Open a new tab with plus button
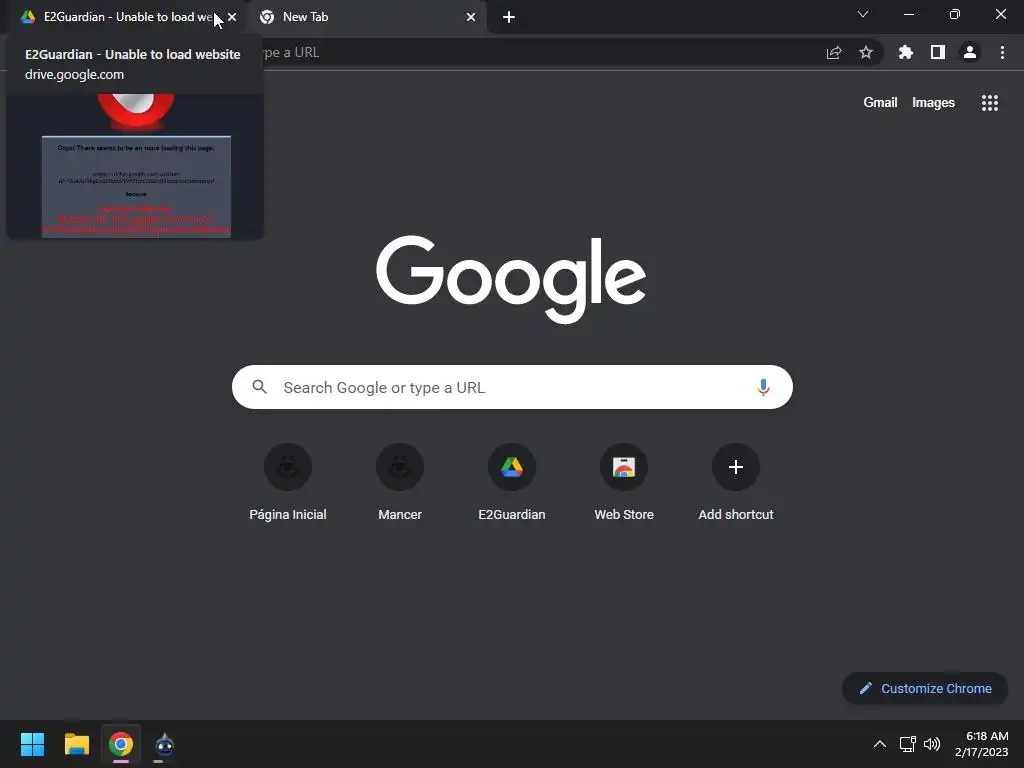The width and height of the screenshot is (1024, 768). (509, 17)
